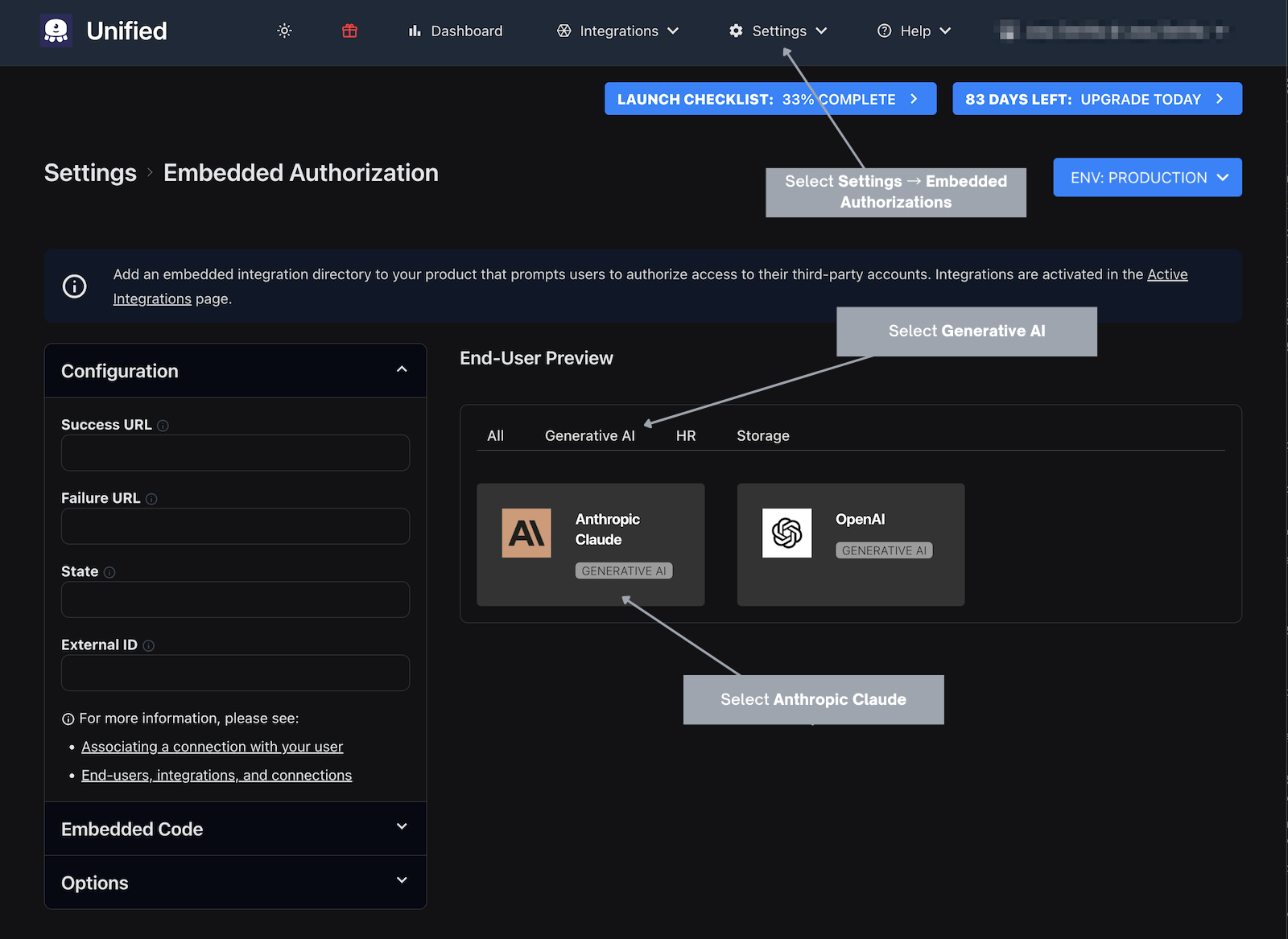Open the Active Integrations link
Screen dimensions: 1288x939
tap(1167, 274)
